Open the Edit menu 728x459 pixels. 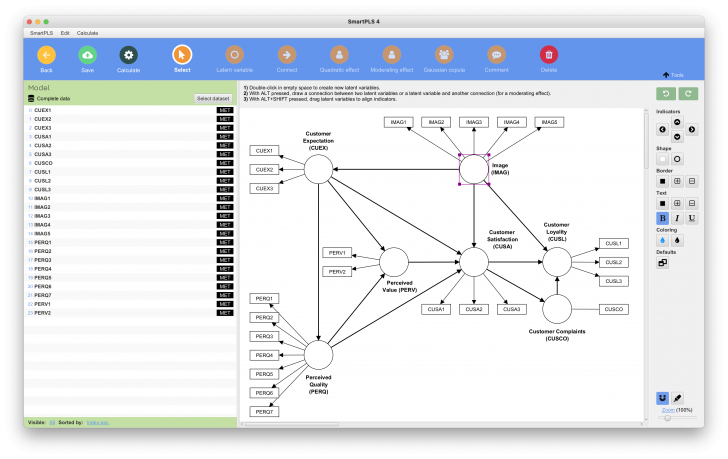[65, 33]
